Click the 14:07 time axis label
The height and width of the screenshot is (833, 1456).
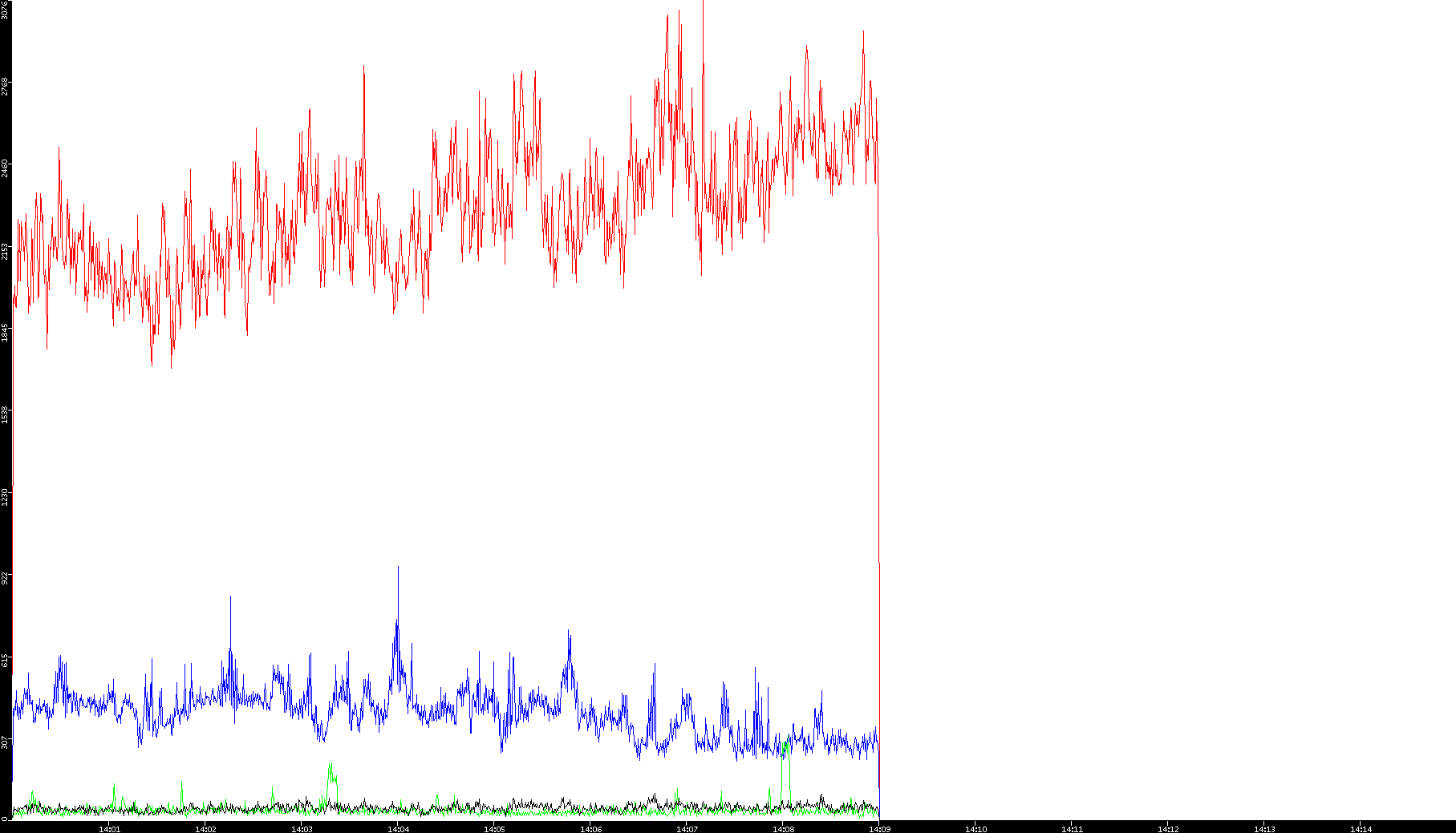687,829
